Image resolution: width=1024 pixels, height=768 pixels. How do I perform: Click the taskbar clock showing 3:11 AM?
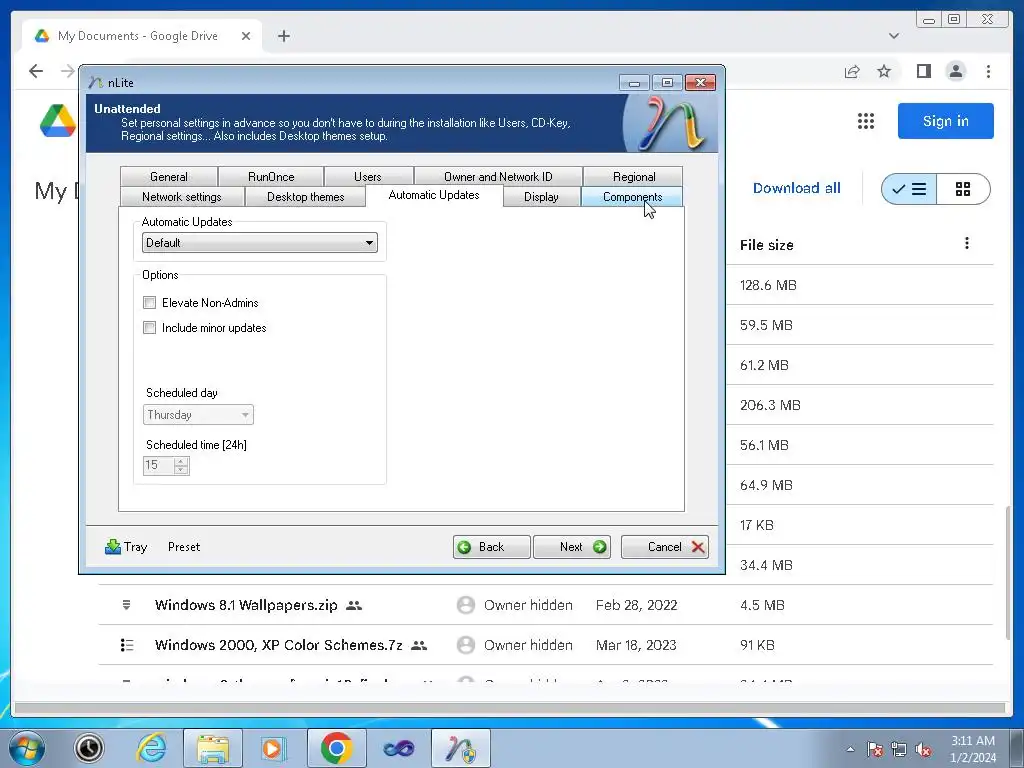click(972, 749)
